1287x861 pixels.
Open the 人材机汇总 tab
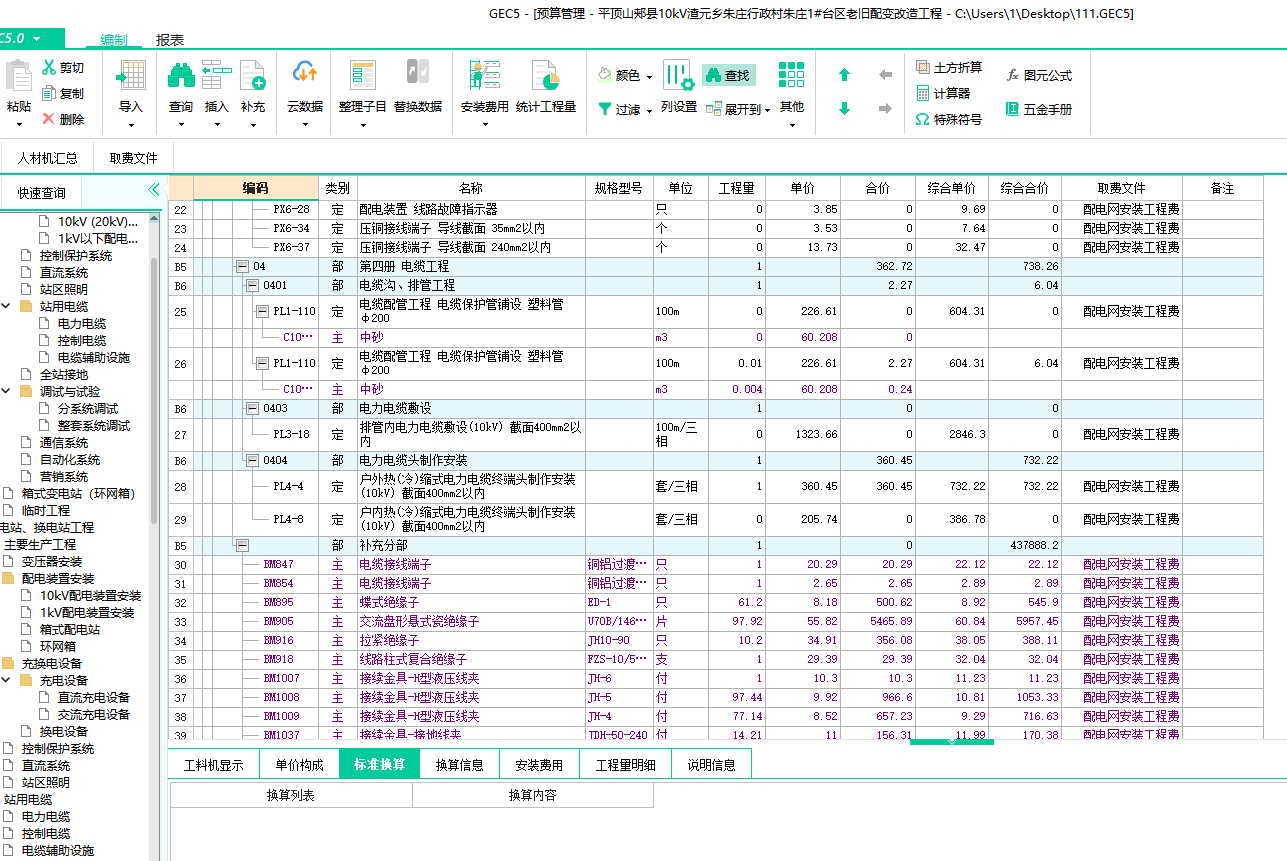[47, 158]
